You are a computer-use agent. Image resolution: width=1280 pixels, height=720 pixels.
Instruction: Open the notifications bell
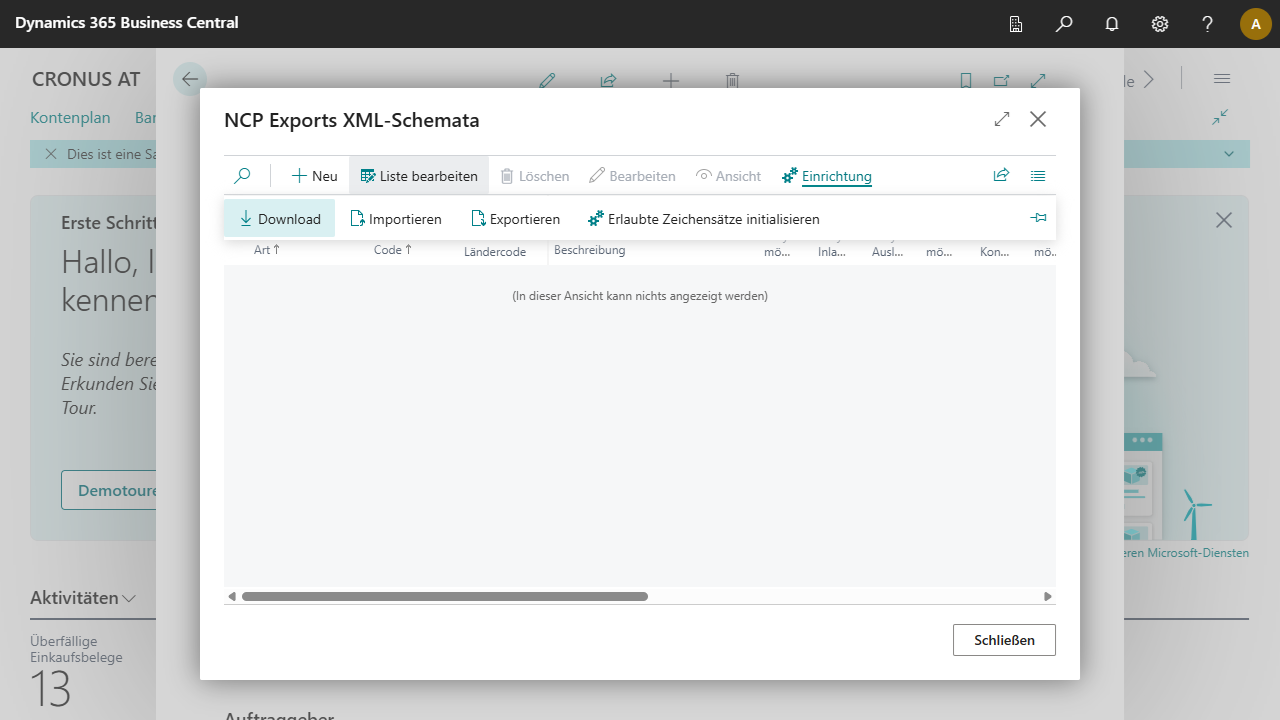[1112, 24]
